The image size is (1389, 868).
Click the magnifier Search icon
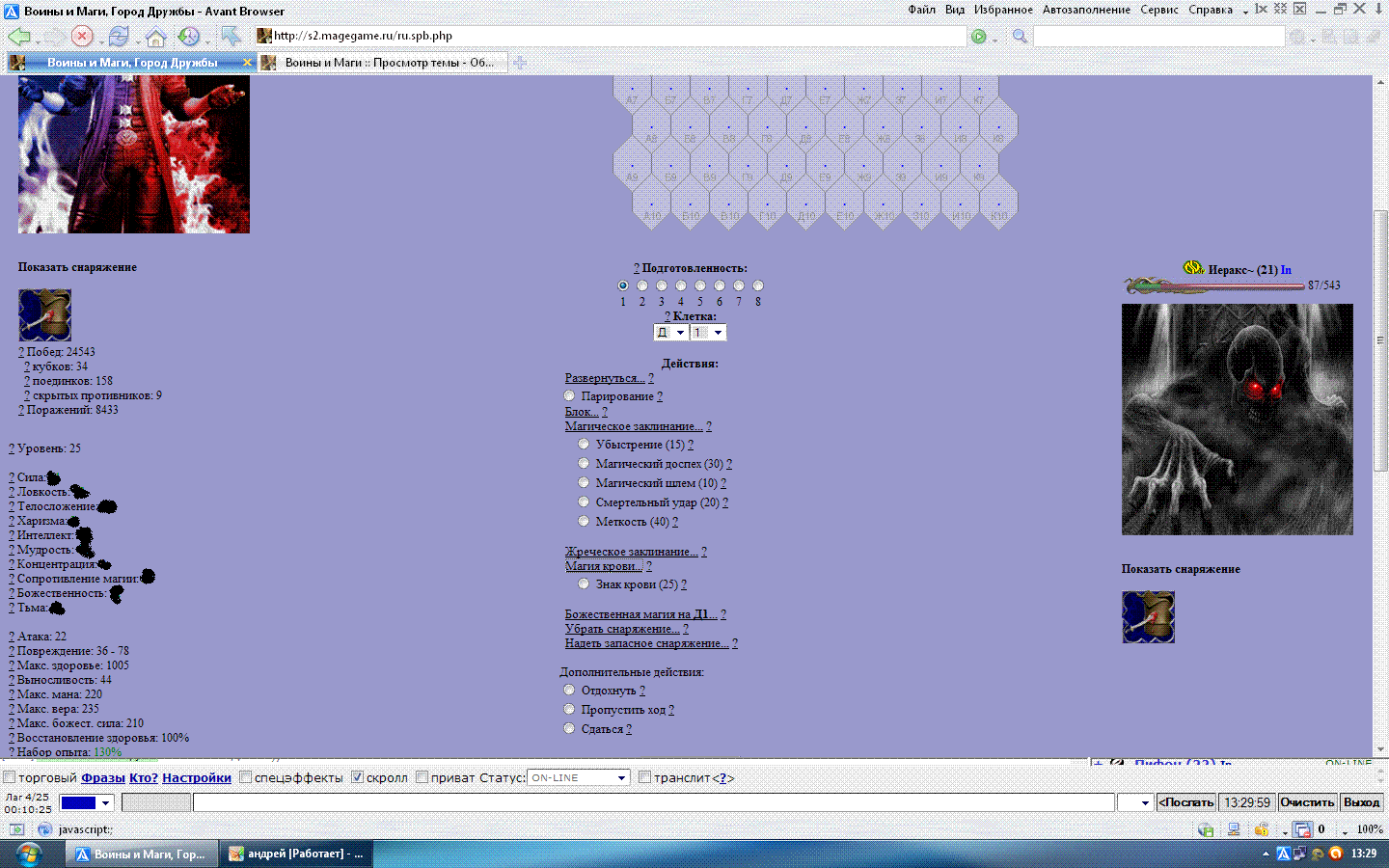pyautogui.click(x=1020, y=37)
